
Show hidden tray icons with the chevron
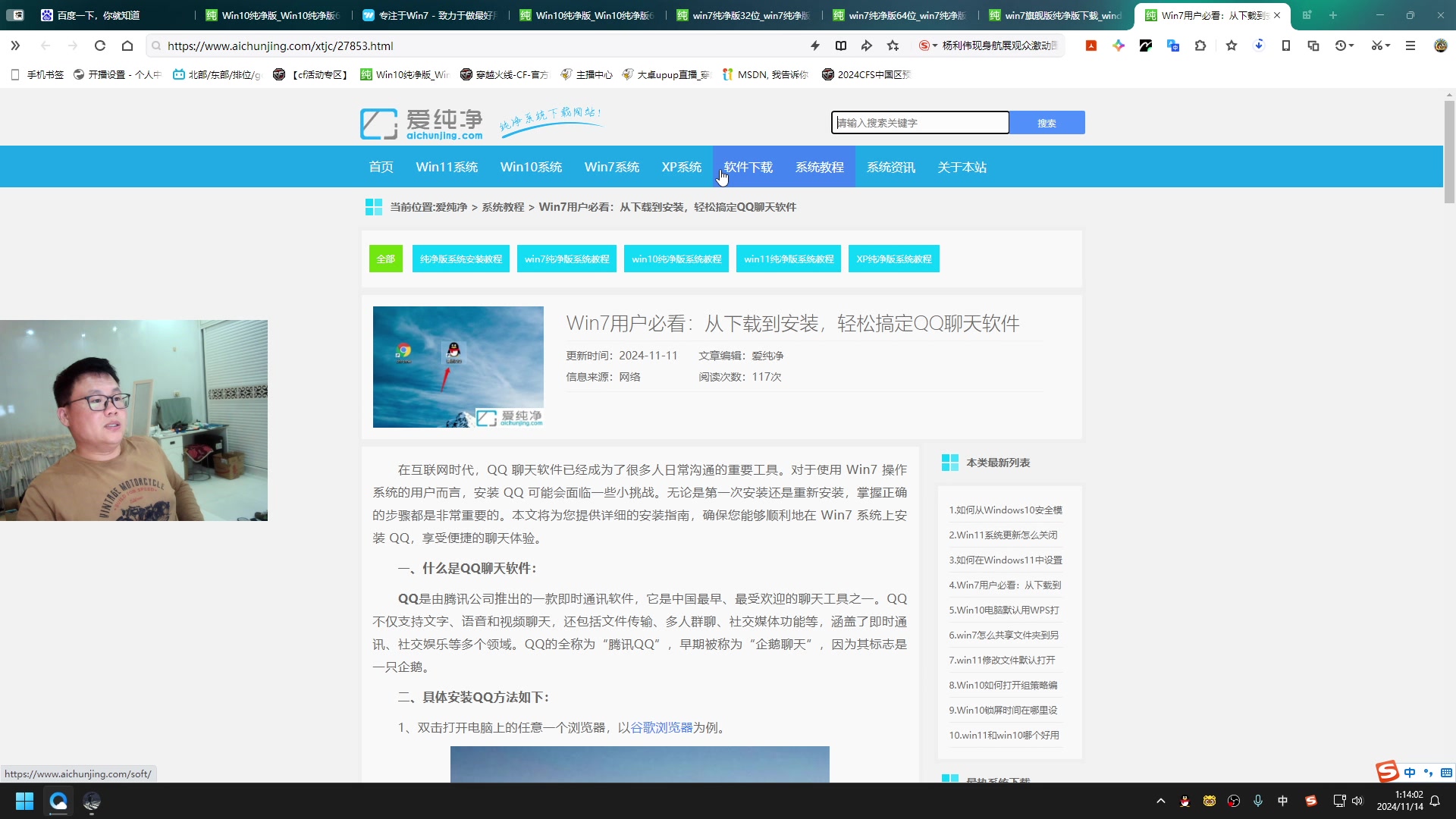pos(1161,801)
